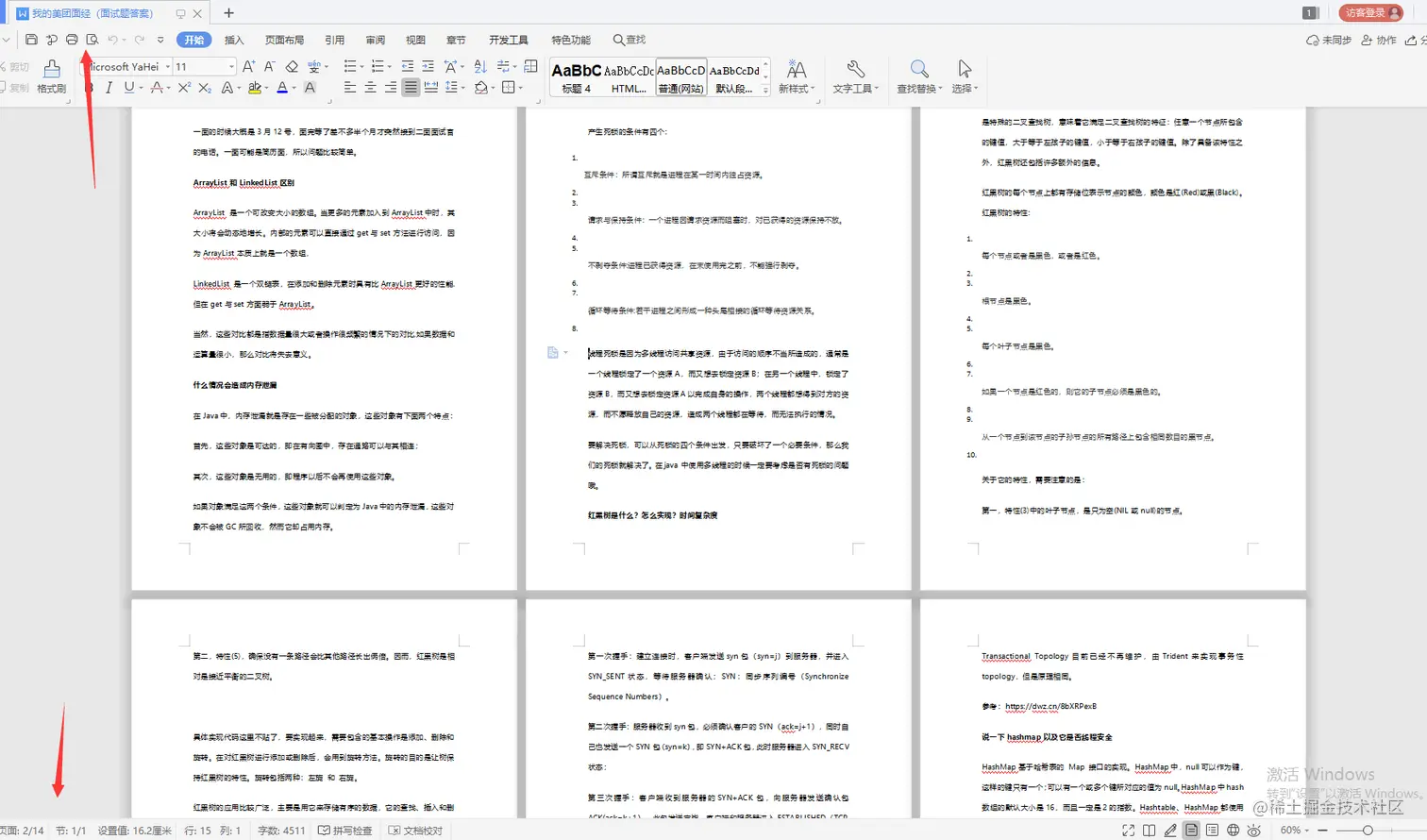Image resolution: width=1427 pixels, height=840 pixels.
Task: Click the Redo arrow icon
Action: click(140, 40)
